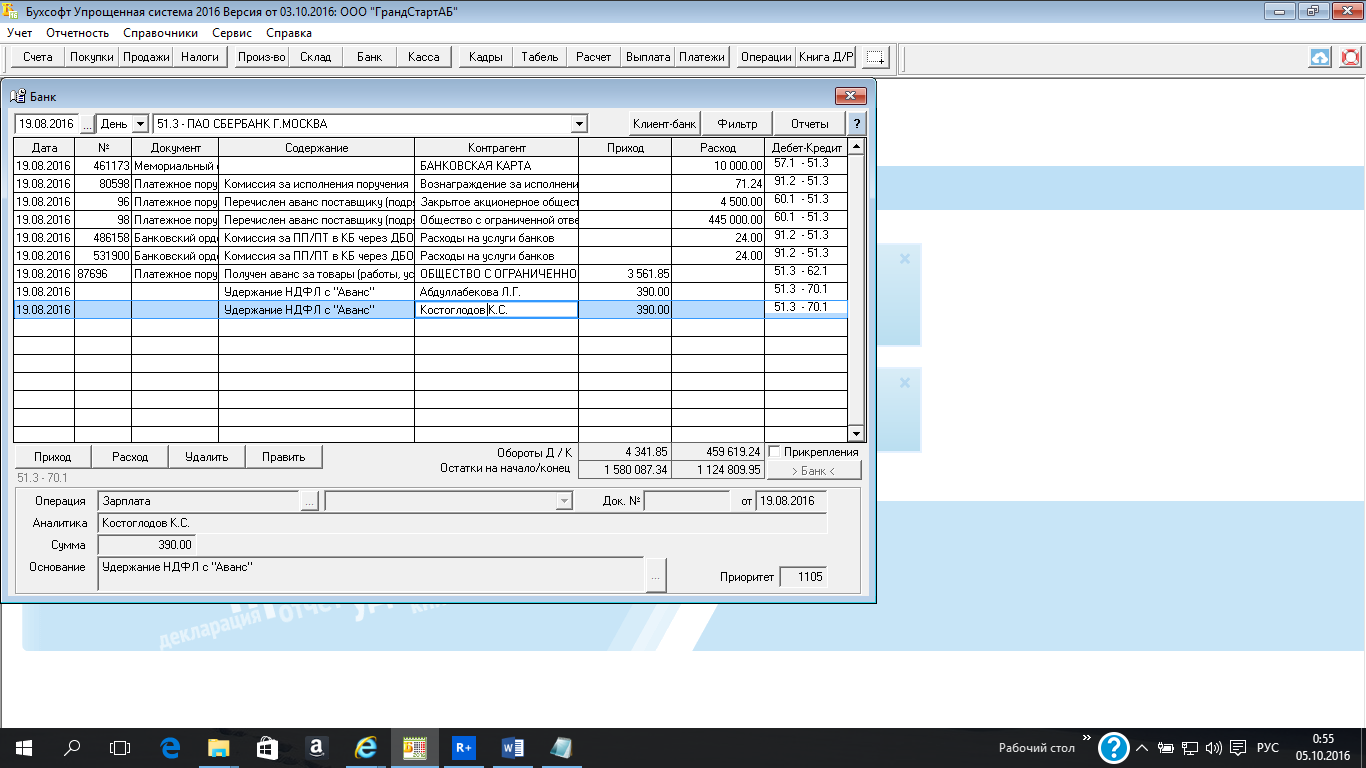Viewport: 1366px width, 768px height.
Task: Click the table's vertical scrollbar down arrow
Action: pos(856,433)
